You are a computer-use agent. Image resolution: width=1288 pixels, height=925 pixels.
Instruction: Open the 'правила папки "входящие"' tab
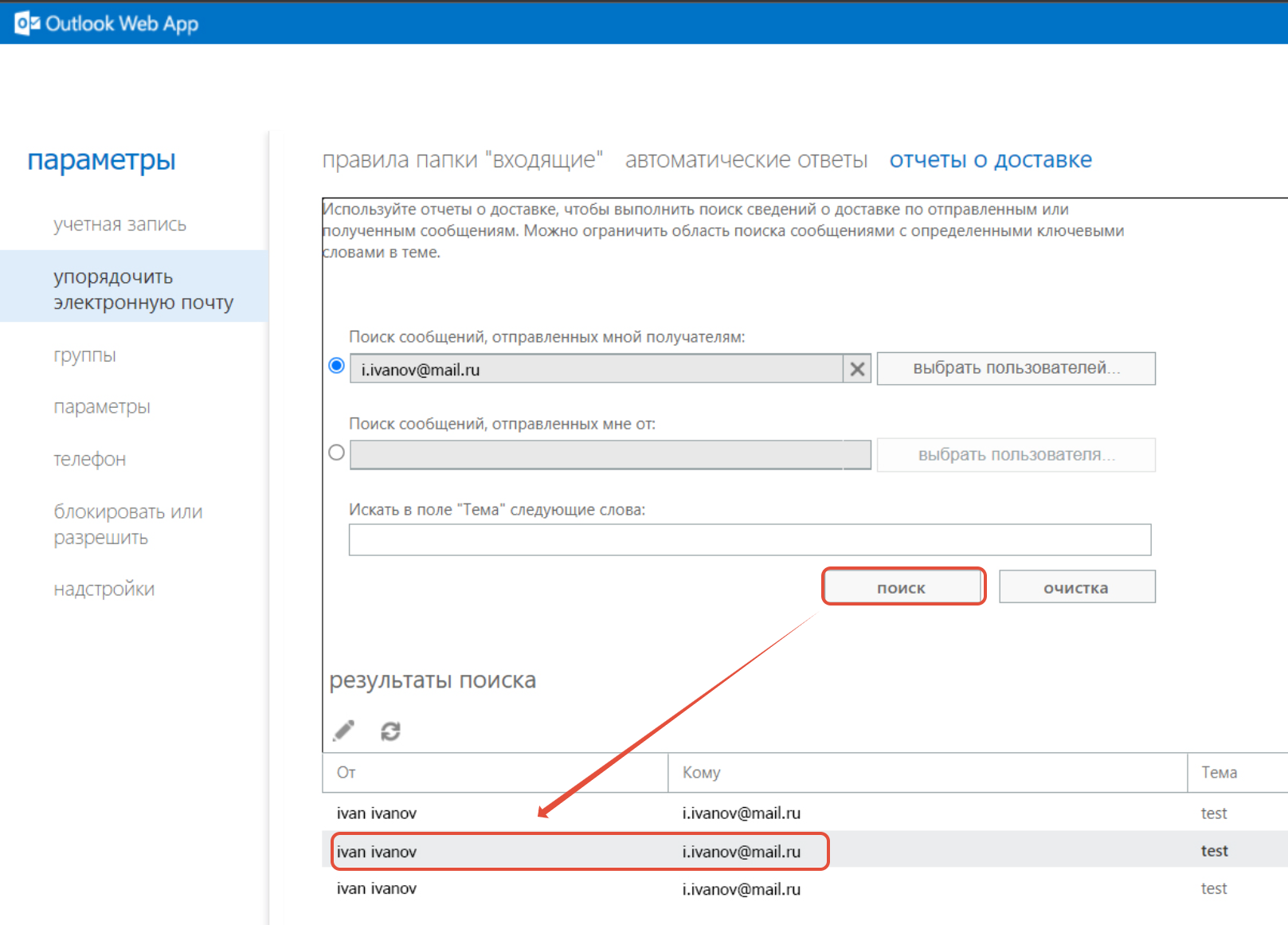point(462,160)
